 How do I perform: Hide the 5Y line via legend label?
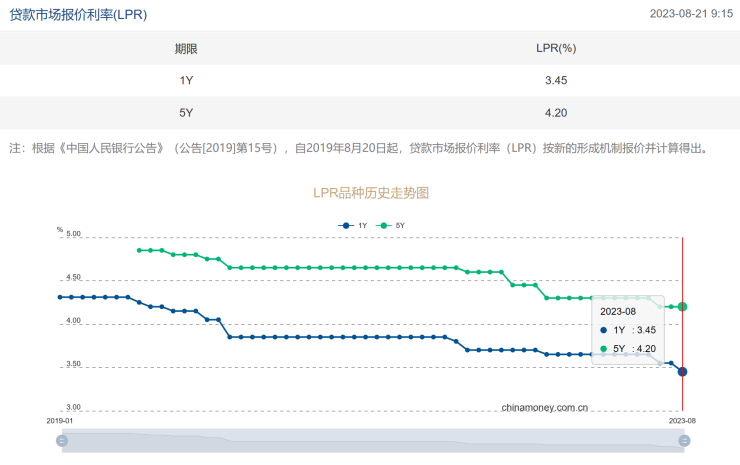400,225
